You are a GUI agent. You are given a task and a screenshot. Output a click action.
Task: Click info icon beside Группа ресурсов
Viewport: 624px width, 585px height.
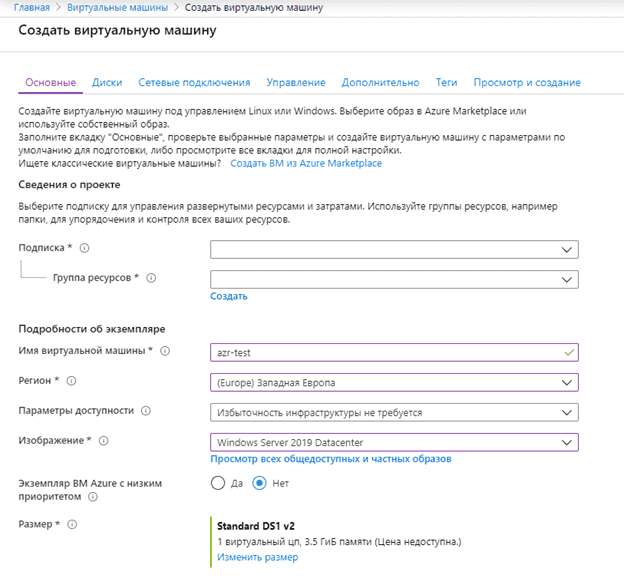click(x=151, y=278)
